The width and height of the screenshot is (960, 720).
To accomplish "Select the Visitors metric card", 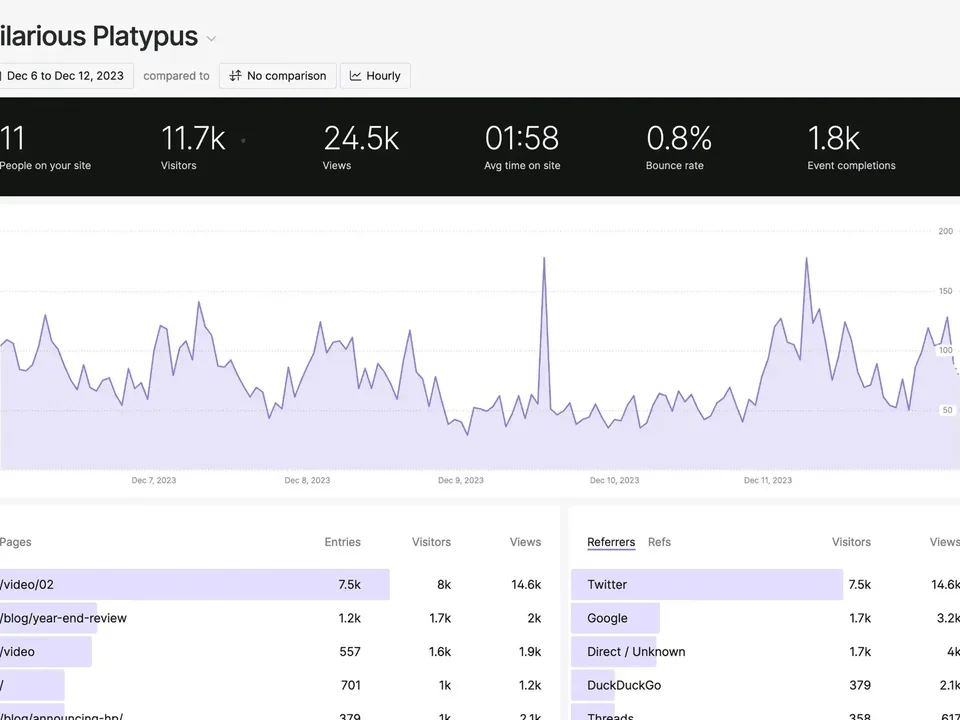I will 193,147.
